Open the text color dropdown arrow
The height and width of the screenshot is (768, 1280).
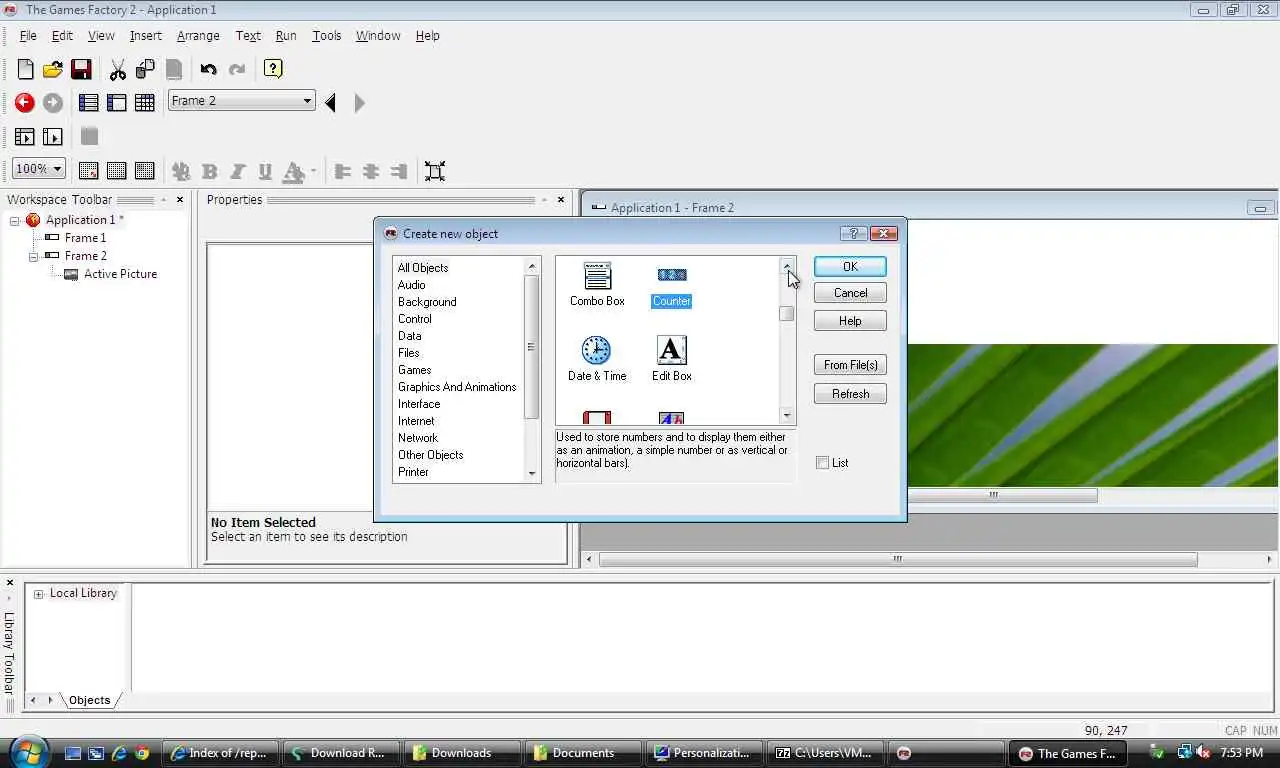(x=313, y=171)
